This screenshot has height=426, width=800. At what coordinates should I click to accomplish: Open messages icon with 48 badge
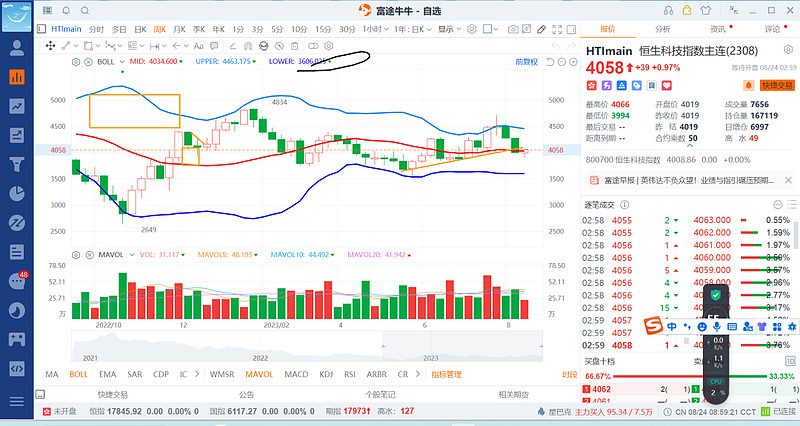(17, 281)
